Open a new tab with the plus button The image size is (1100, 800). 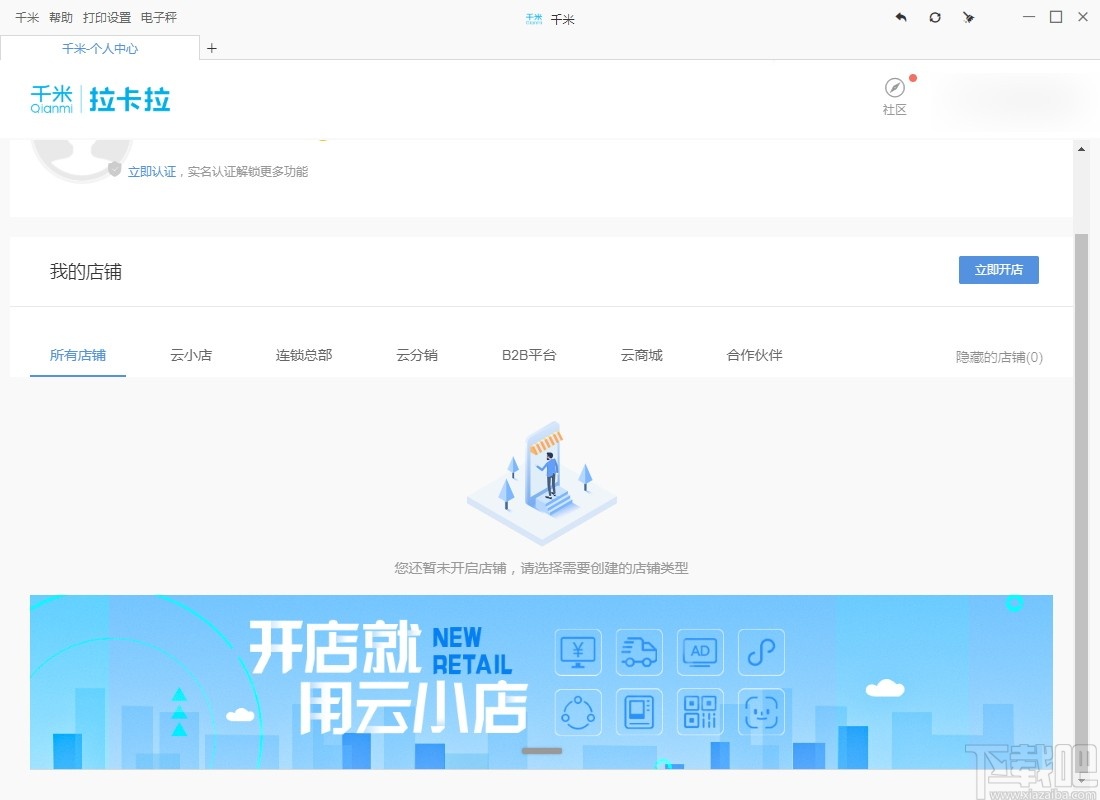212,48
